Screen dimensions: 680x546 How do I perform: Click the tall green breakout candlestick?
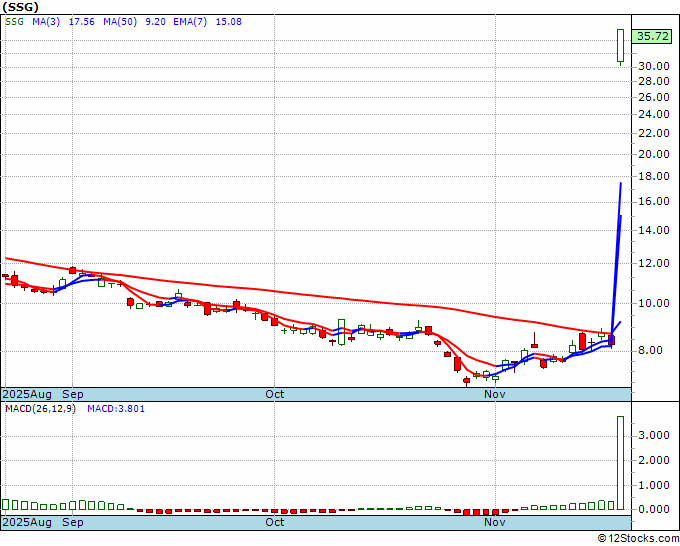coord(620,46)
